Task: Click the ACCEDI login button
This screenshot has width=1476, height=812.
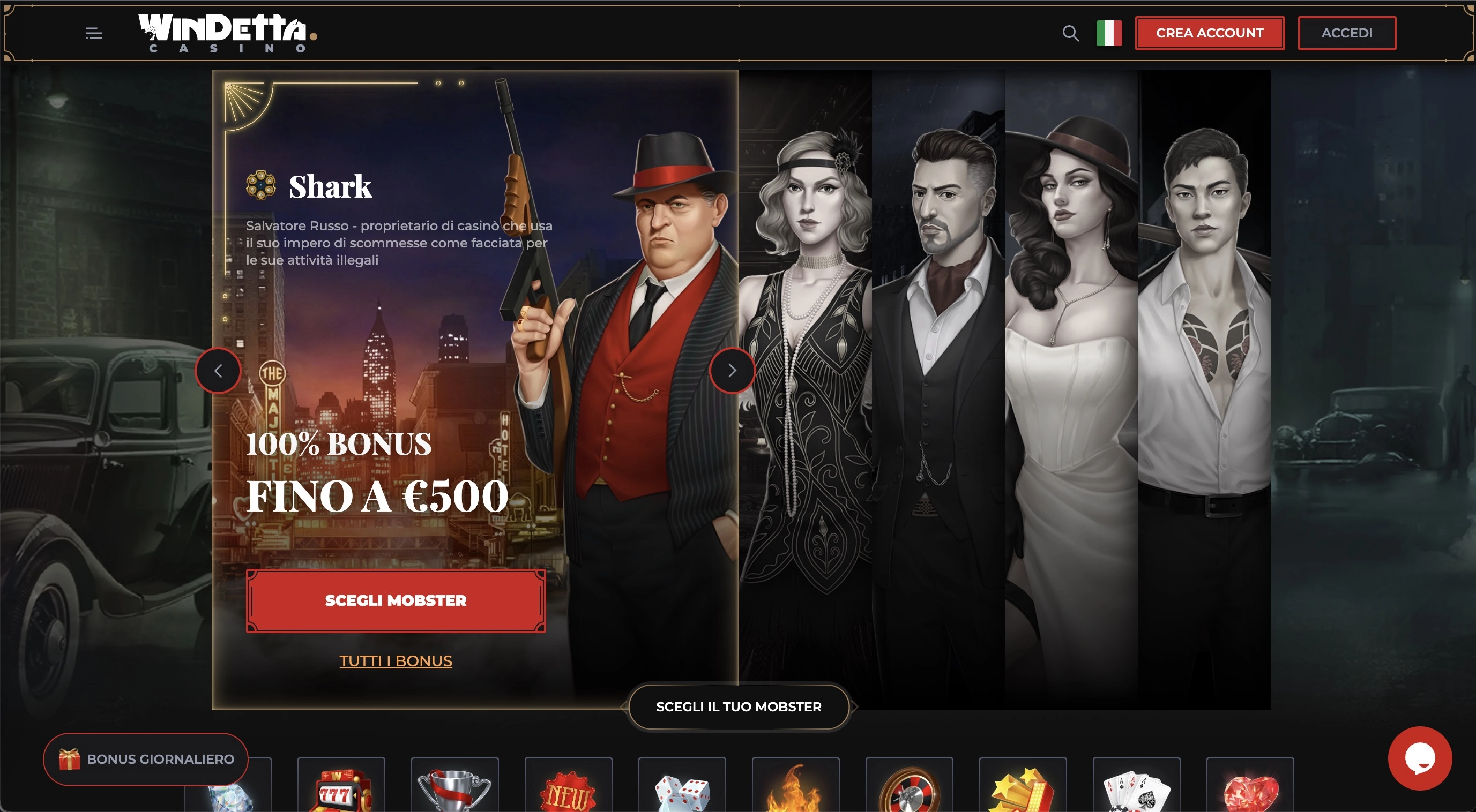Action: tap(1346, 33)
